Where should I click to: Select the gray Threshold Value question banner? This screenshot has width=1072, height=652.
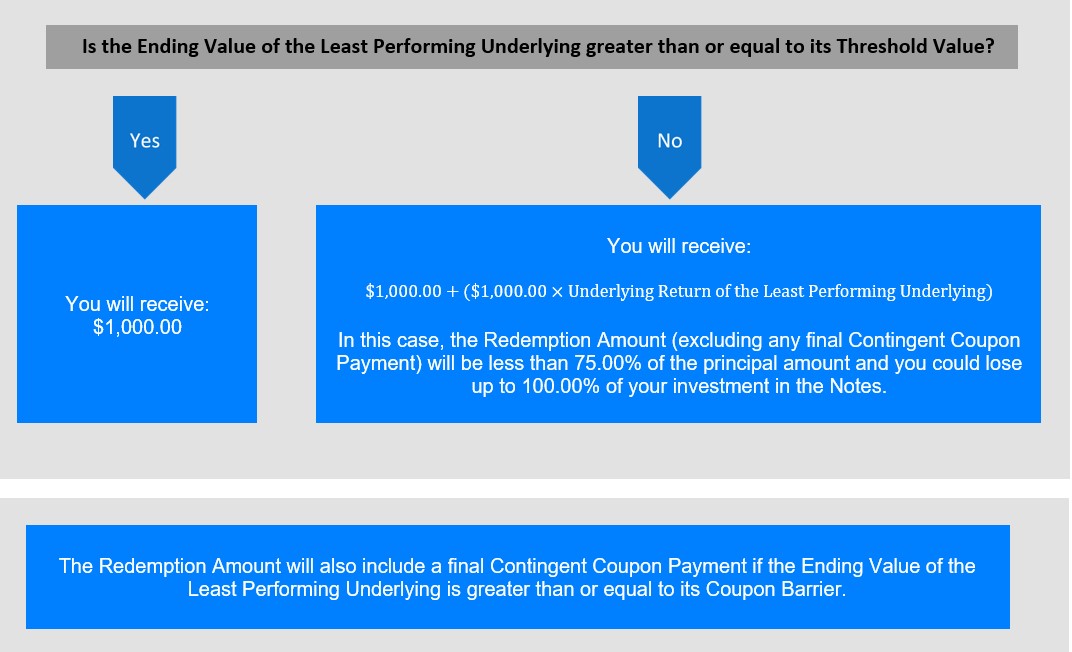(531, 46)
